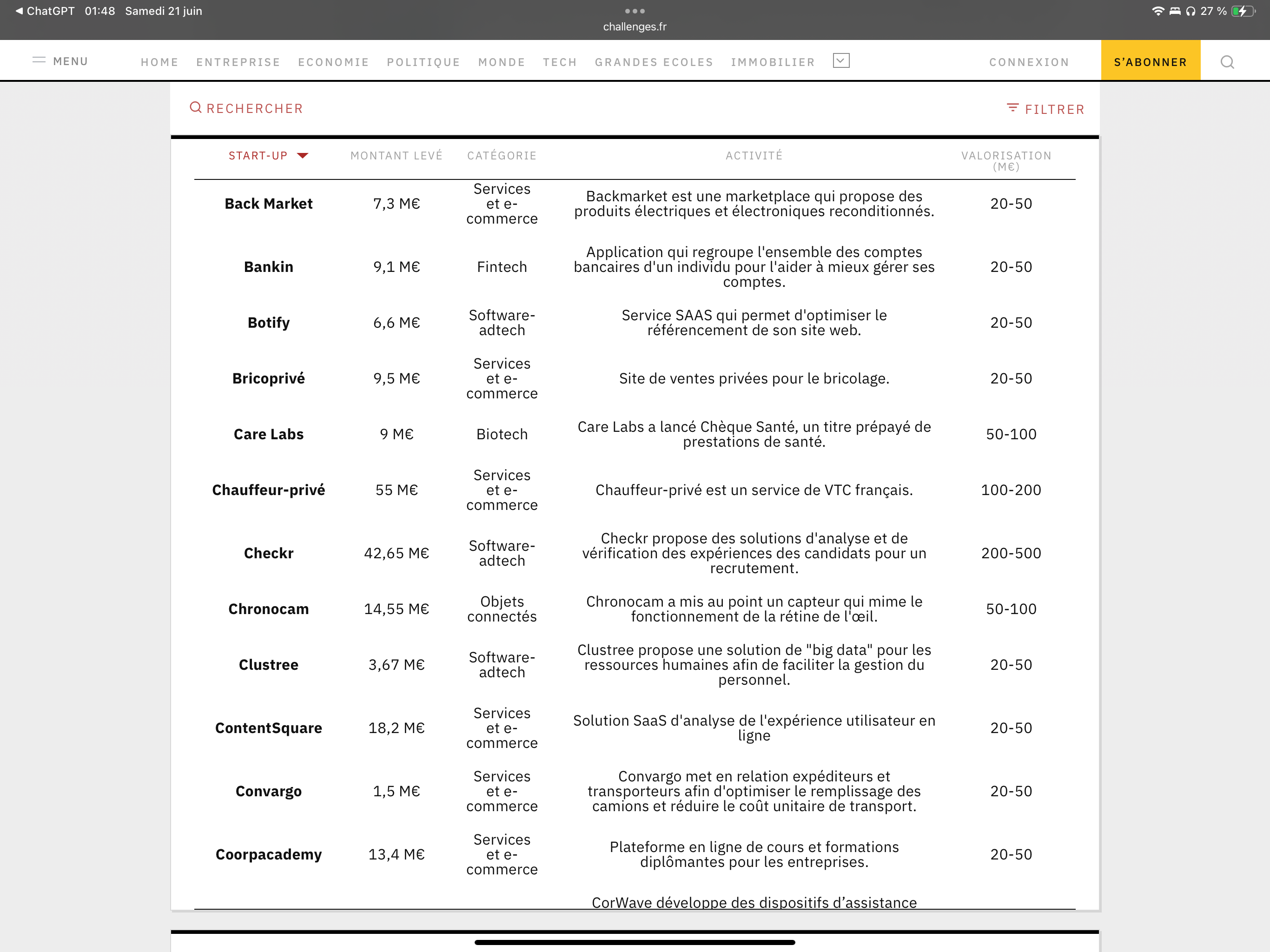The width and height of the screenshot is (1270, 952).
Task: Select the Chronocam start-up name
Action: click(x=269, y=608)
